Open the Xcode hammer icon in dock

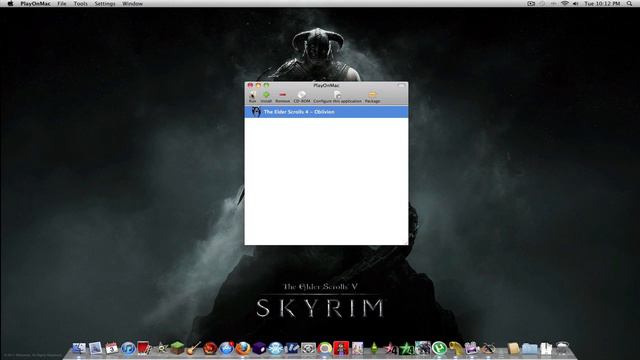point(292,348)
